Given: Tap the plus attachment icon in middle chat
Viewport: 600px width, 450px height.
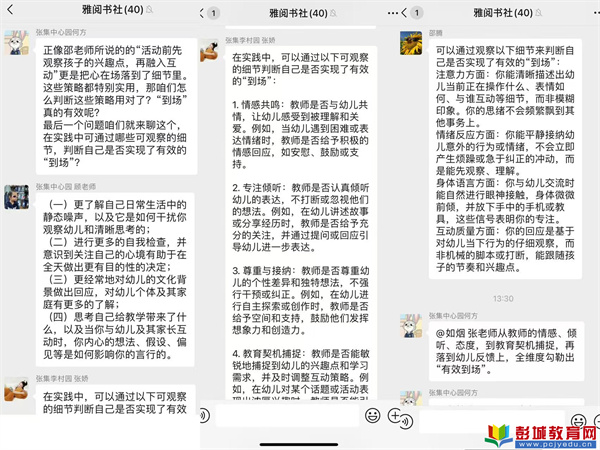Looking at the screenshot, I should (395, 414).
